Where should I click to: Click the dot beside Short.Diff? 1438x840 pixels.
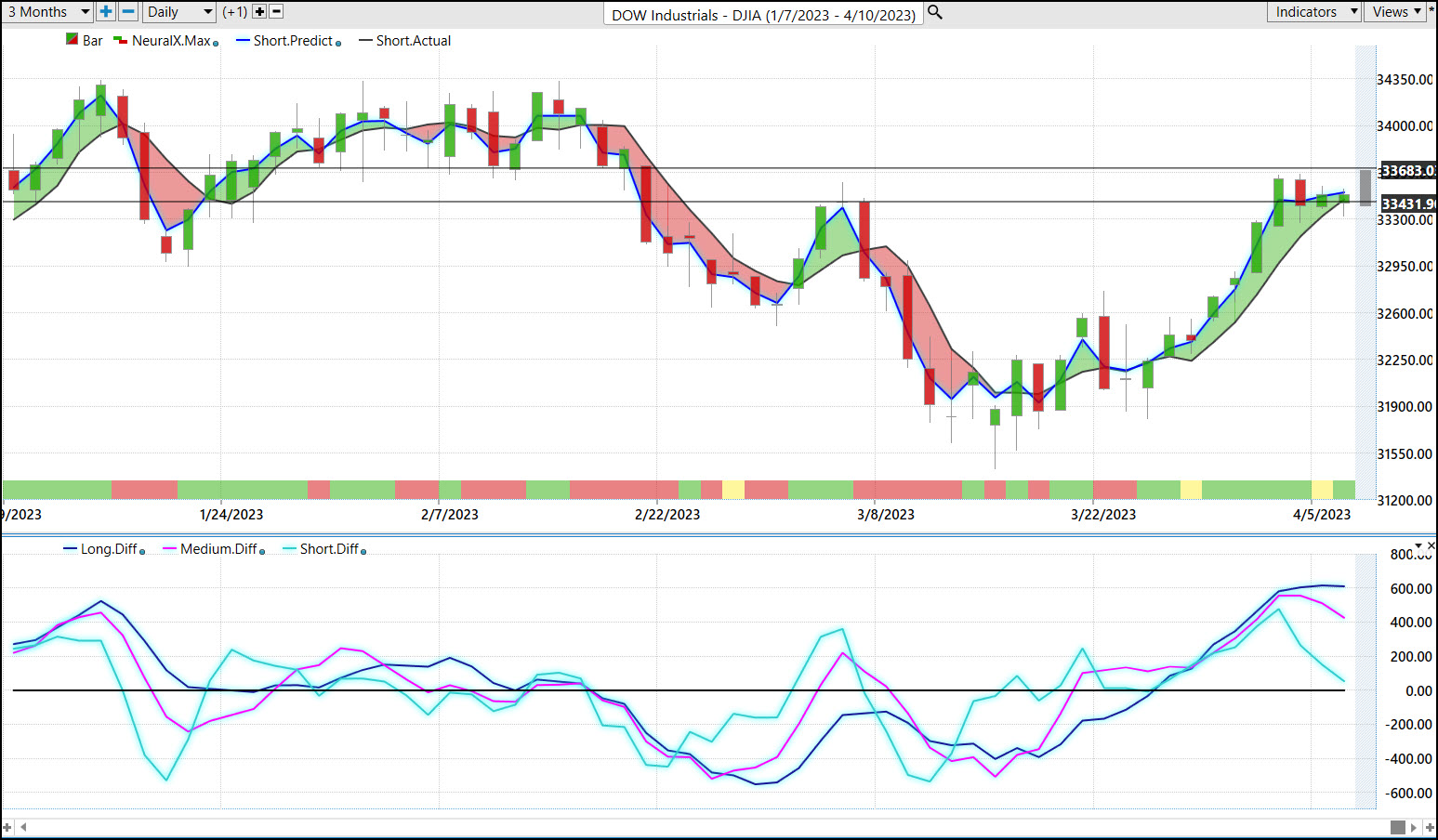pyautogui.click(x=363, y=551)
